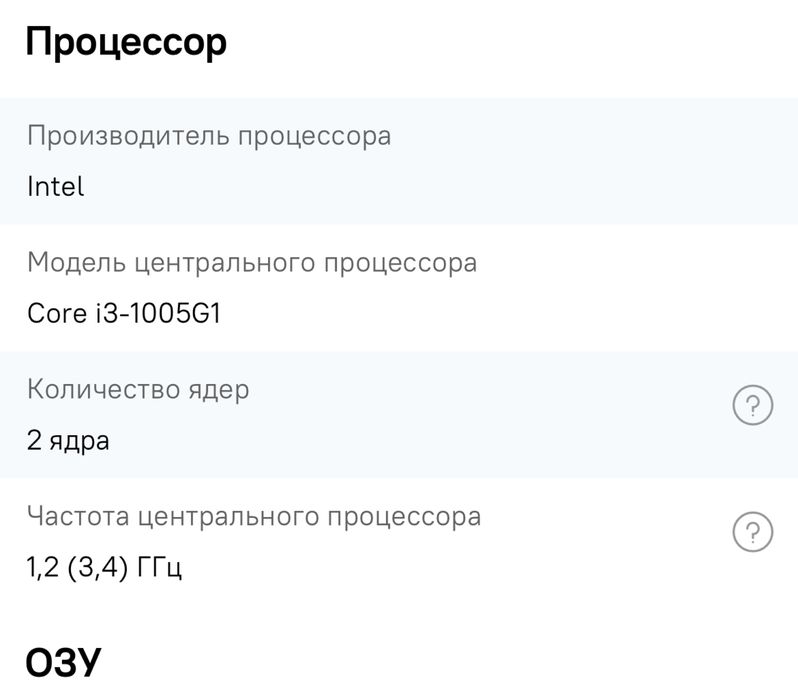Click the word Частота in the frequency label
Screen dimensions: 798x700
point(76,516)
